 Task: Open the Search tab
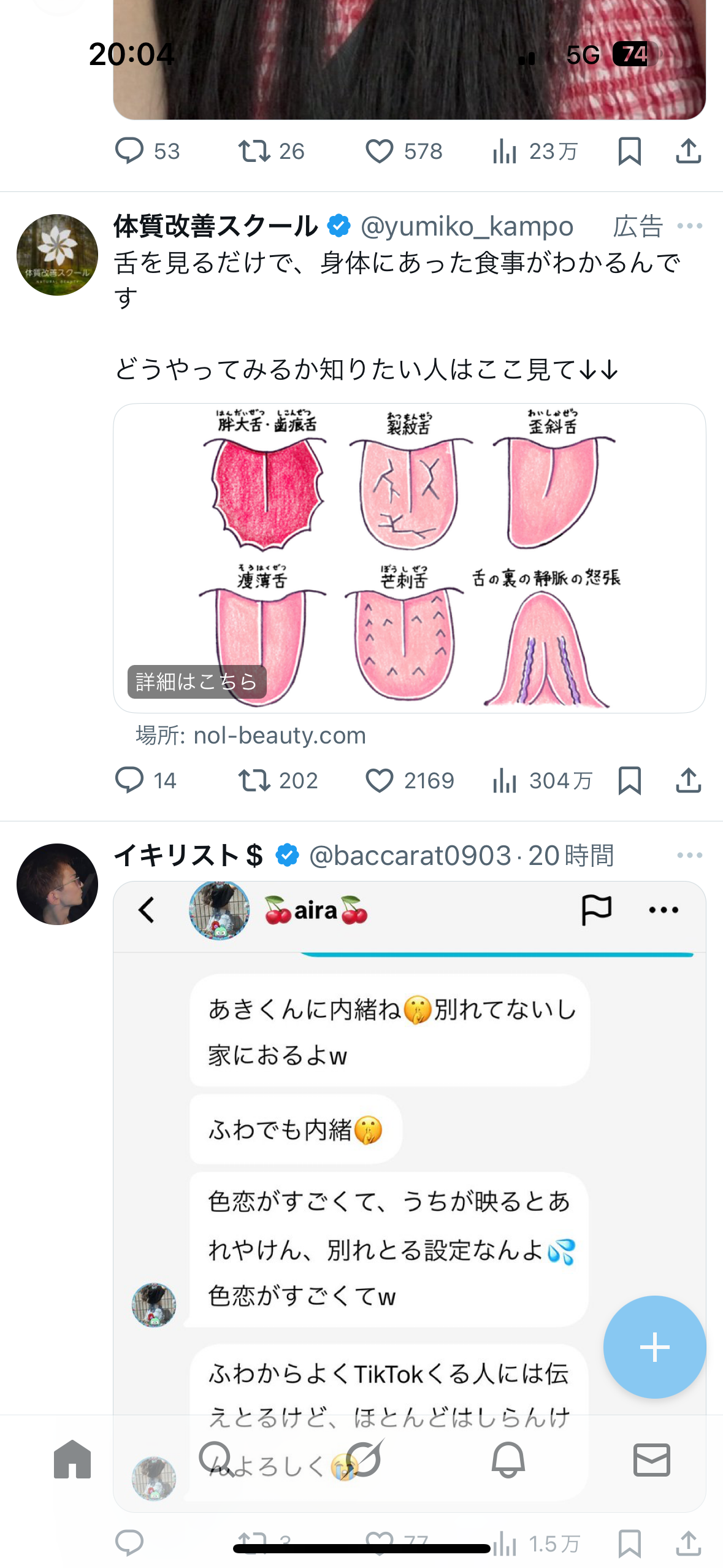click(x=216, y=1459)
